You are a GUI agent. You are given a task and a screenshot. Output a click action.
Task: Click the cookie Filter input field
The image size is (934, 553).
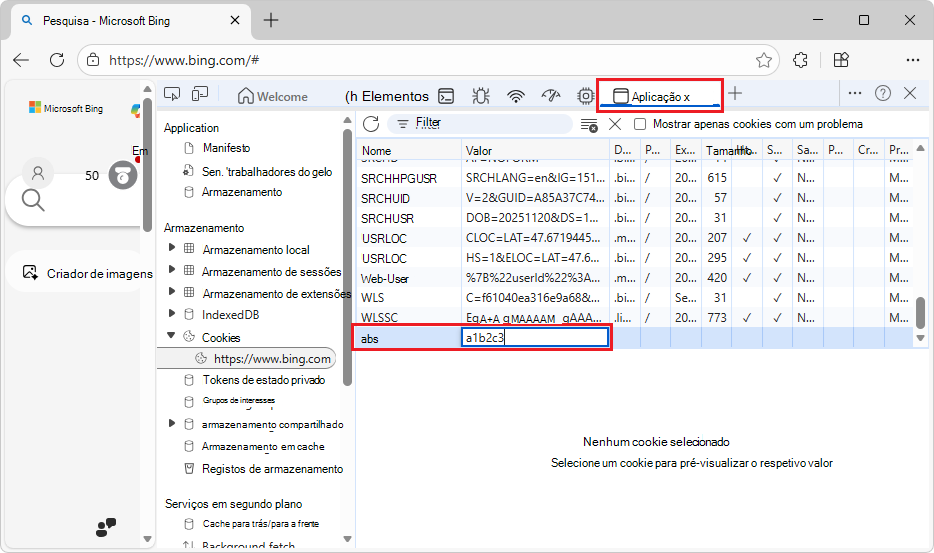click(x=480, y=123)
